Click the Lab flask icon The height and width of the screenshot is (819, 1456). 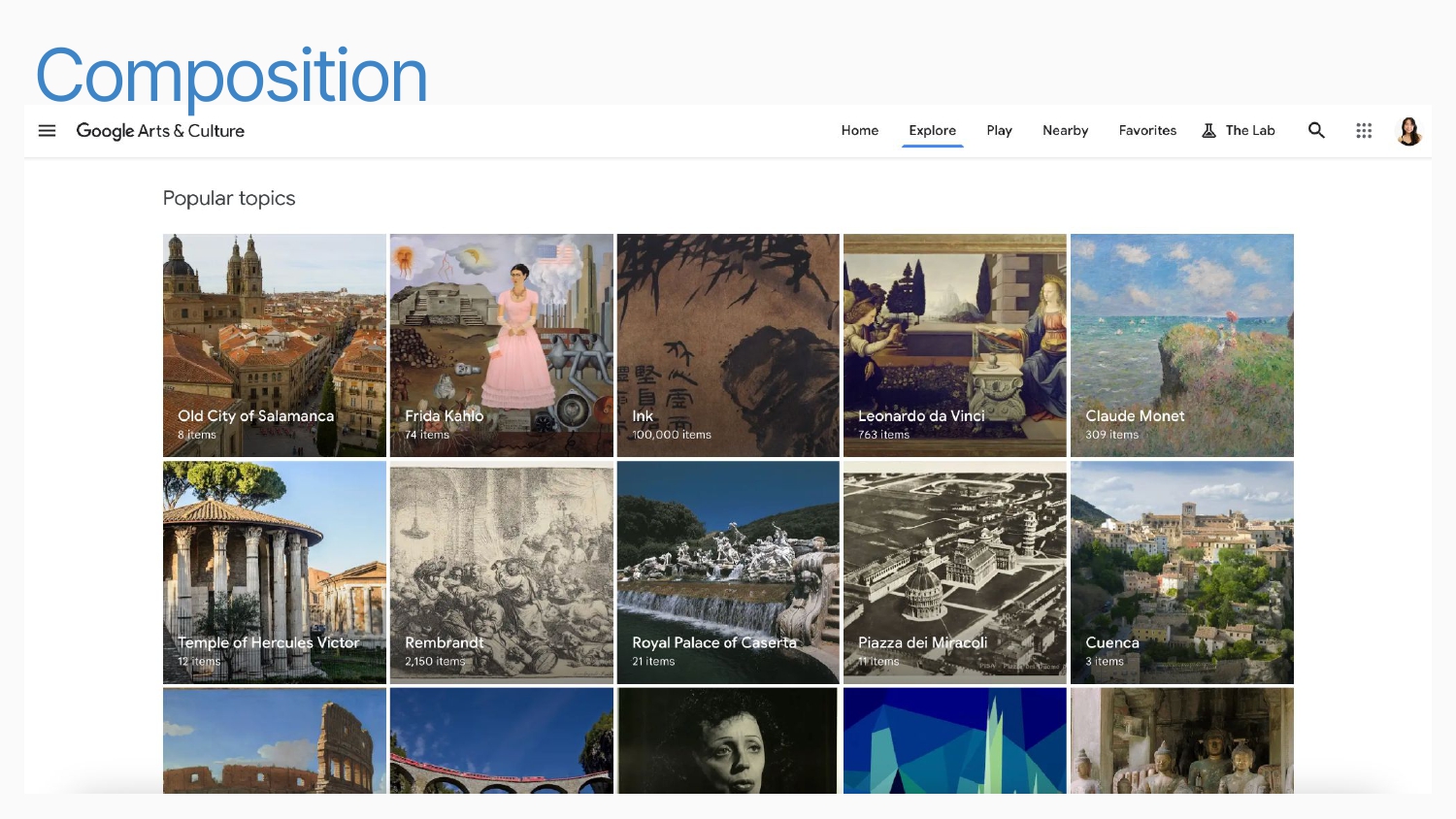pyautogui.click(x=1208, y=131)
